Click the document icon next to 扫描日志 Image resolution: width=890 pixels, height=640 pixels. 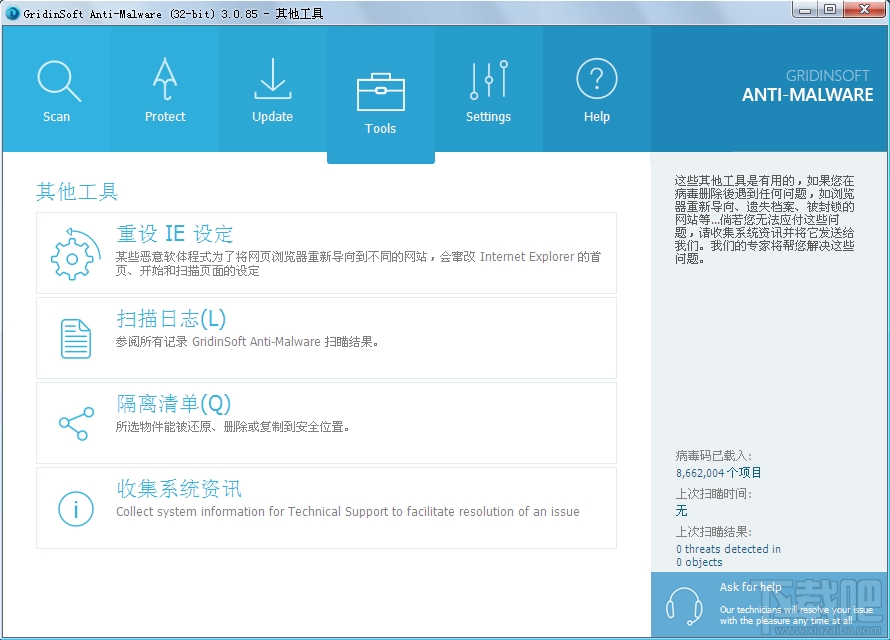[x=74, y=338]
